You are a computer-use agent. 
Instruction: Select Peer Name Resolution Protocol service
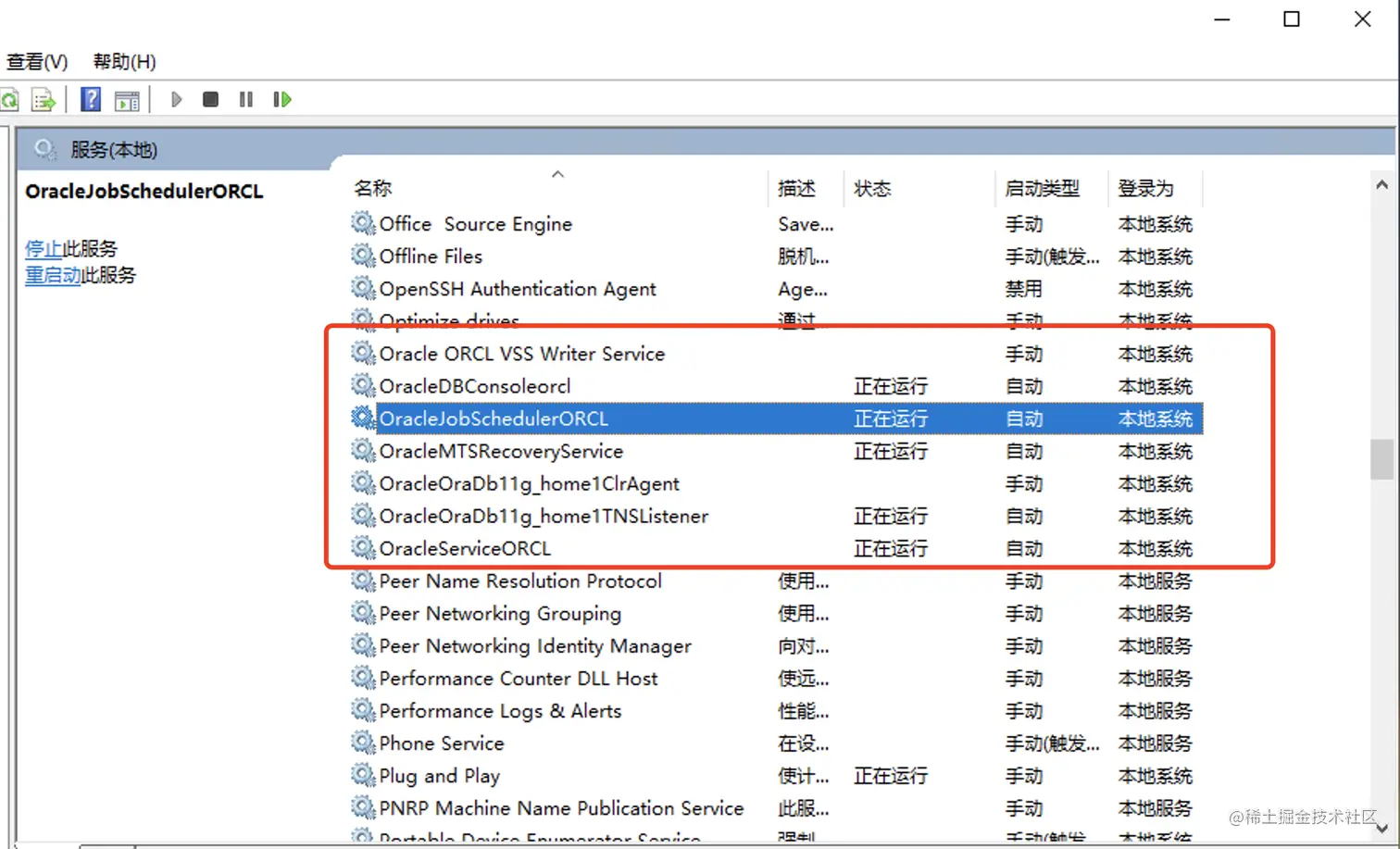click(776, 581)
